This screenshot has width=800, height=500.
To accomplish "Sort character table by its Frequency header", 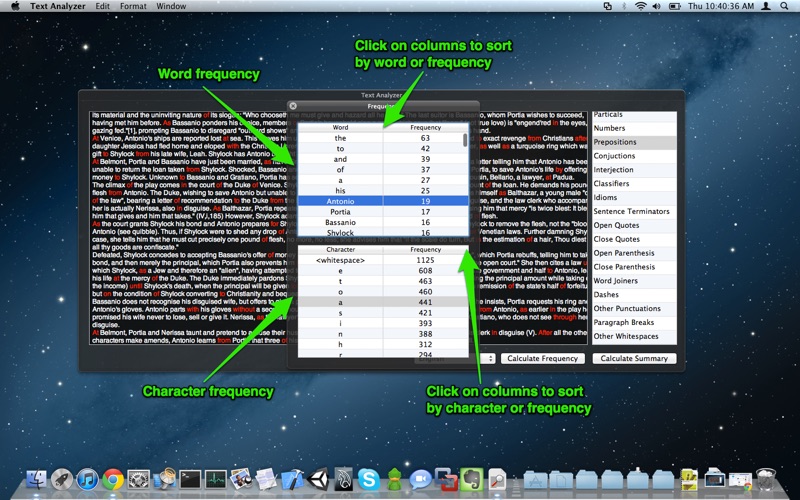I will [426, 249].
